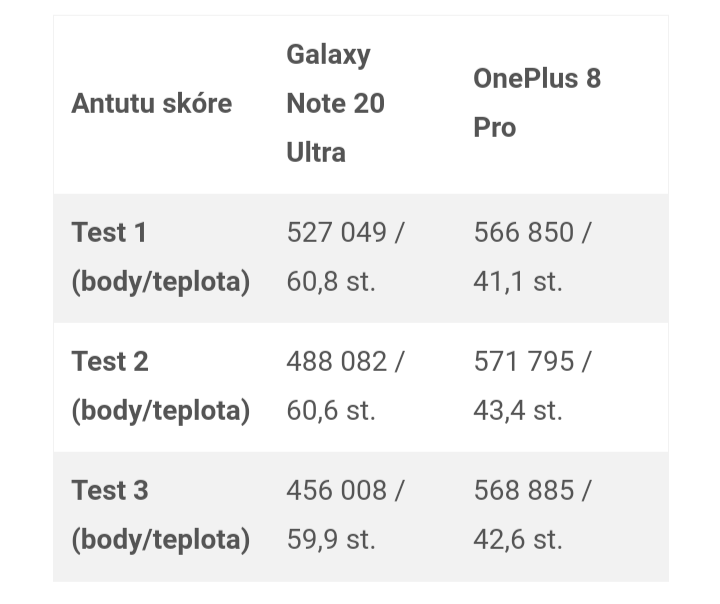
Task: Click the word Ultra in header
Action: (316, 152)
